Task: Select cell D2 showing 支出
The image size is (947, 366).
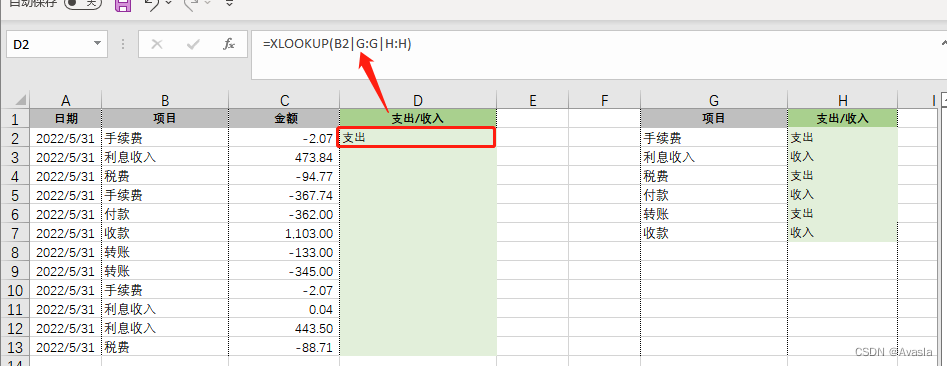Action: point(417,138)
